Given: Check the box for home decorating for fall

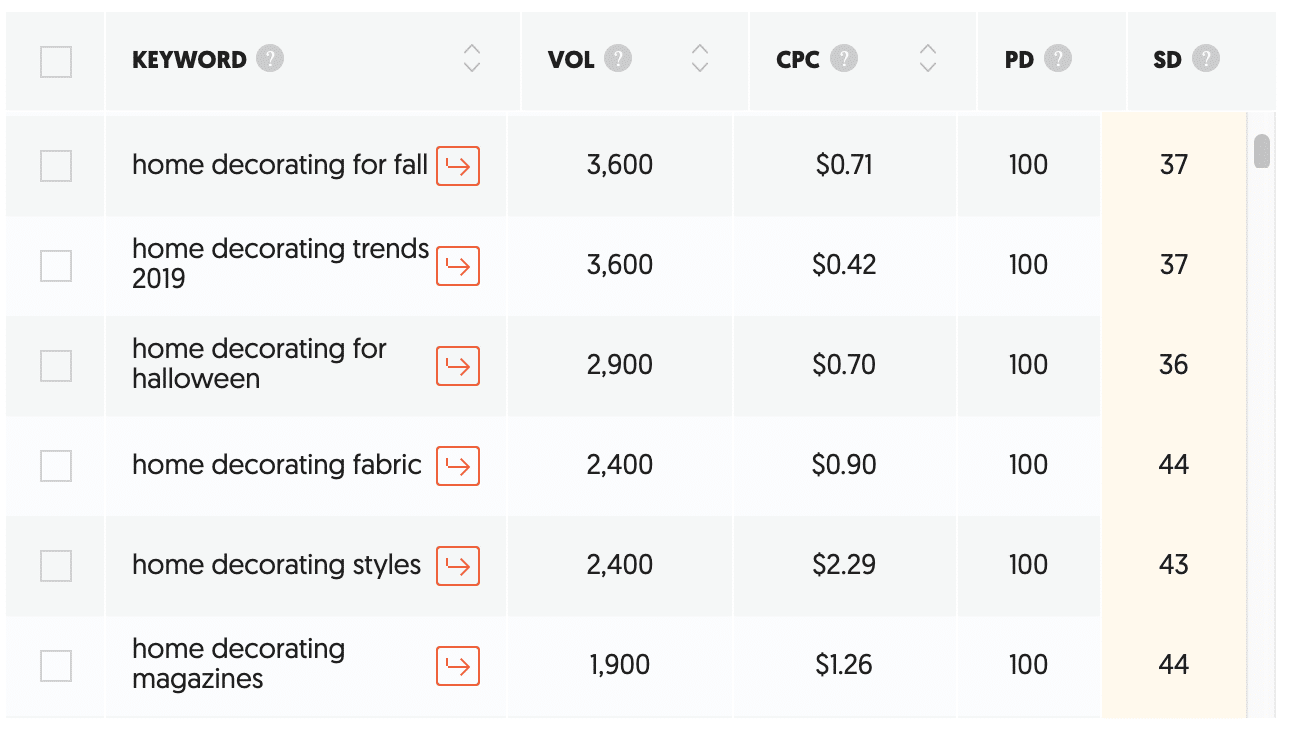Looking at the screenshot, I should click(x=56, y=166).
